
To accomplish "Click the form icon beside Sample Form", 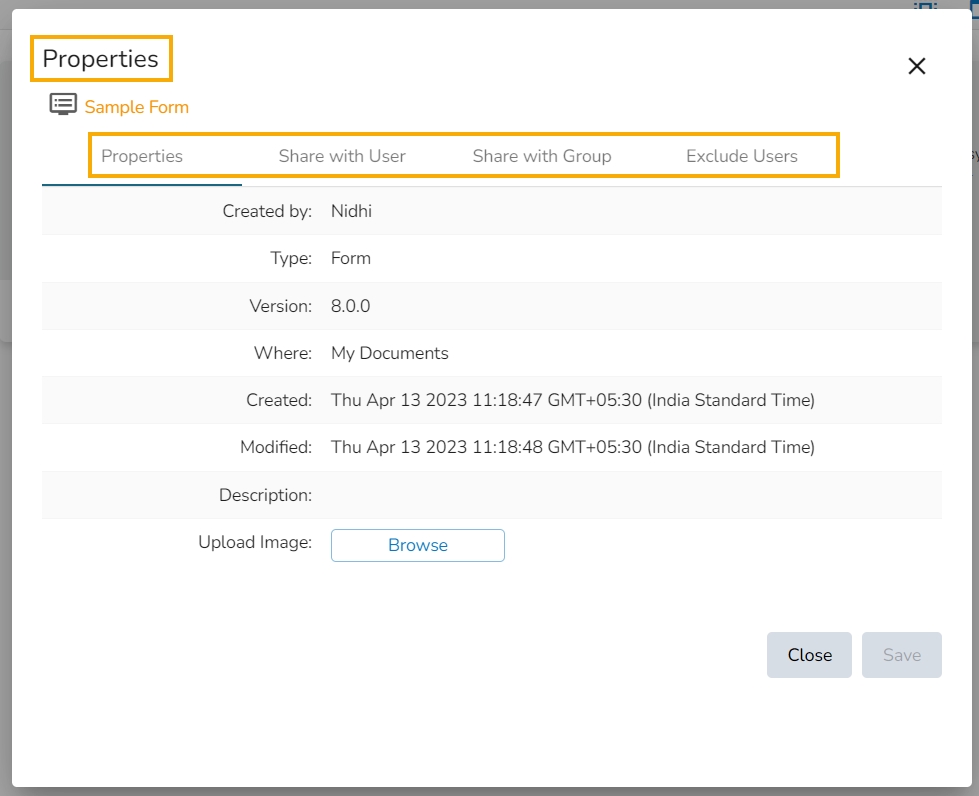I will (63, 104).
